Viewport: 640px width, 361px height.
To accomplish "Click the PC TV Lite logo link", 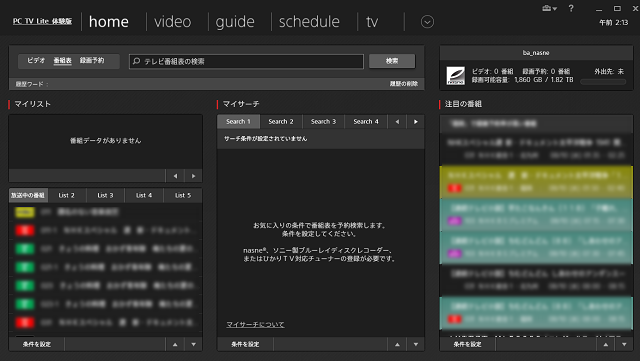I will [42, 21].
